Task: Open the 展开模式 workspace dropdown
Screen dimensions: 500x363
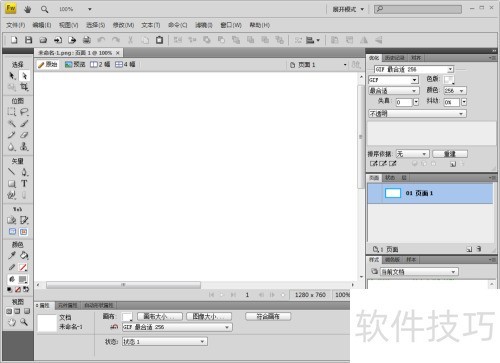Action: (x=348, y=9)
